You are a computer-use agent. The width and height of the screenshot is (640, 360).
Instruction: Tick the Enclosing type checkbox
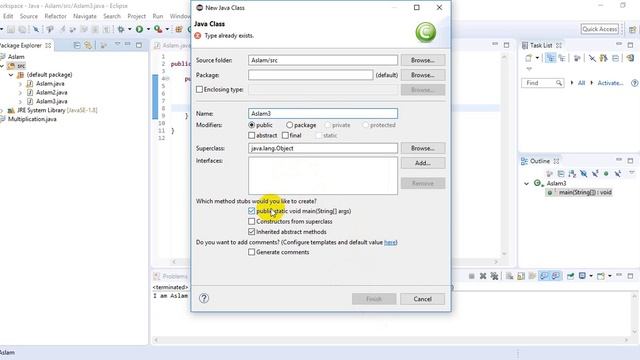(199, 89)
